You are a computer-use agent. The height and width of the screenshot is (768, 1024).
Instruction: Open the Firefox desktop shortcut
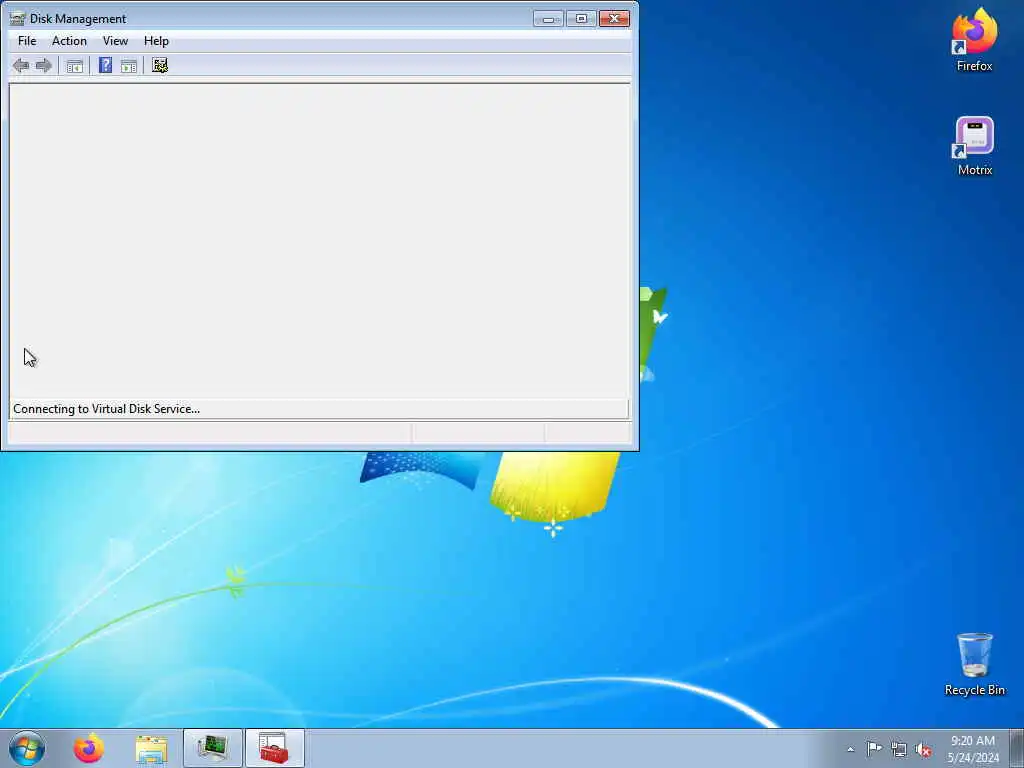[x=974, y=39]
